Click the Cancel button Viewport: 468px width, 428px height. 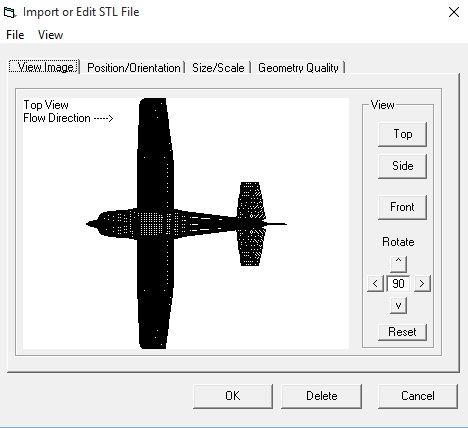(x=418, y=396)
